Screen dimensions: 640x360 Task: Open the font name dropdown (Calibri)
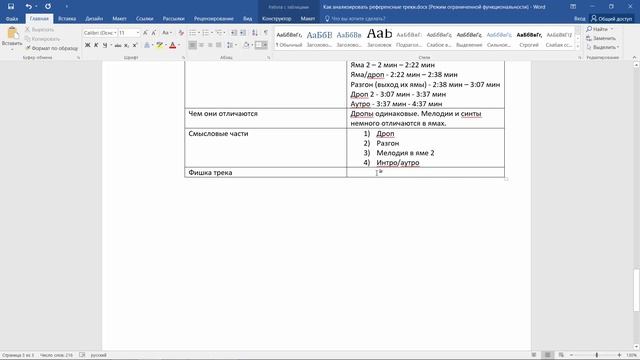(x=115, y=33)
